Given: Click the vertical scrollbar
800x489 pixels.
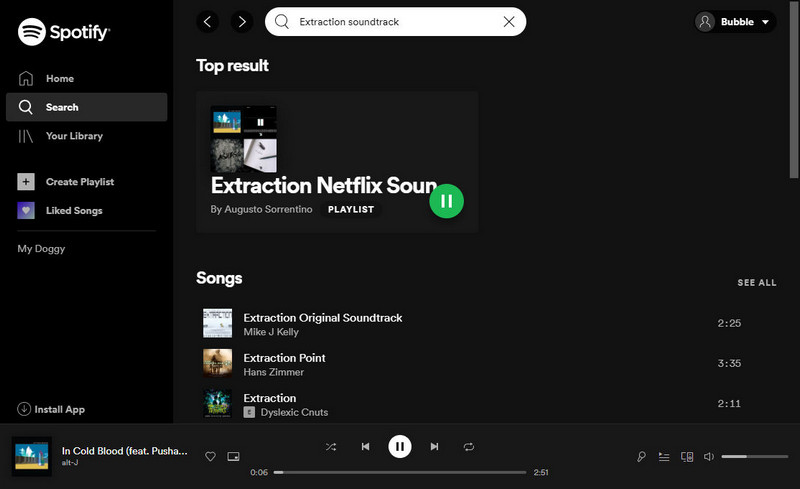Looking at the screenshot, I should tap(794, 89).
